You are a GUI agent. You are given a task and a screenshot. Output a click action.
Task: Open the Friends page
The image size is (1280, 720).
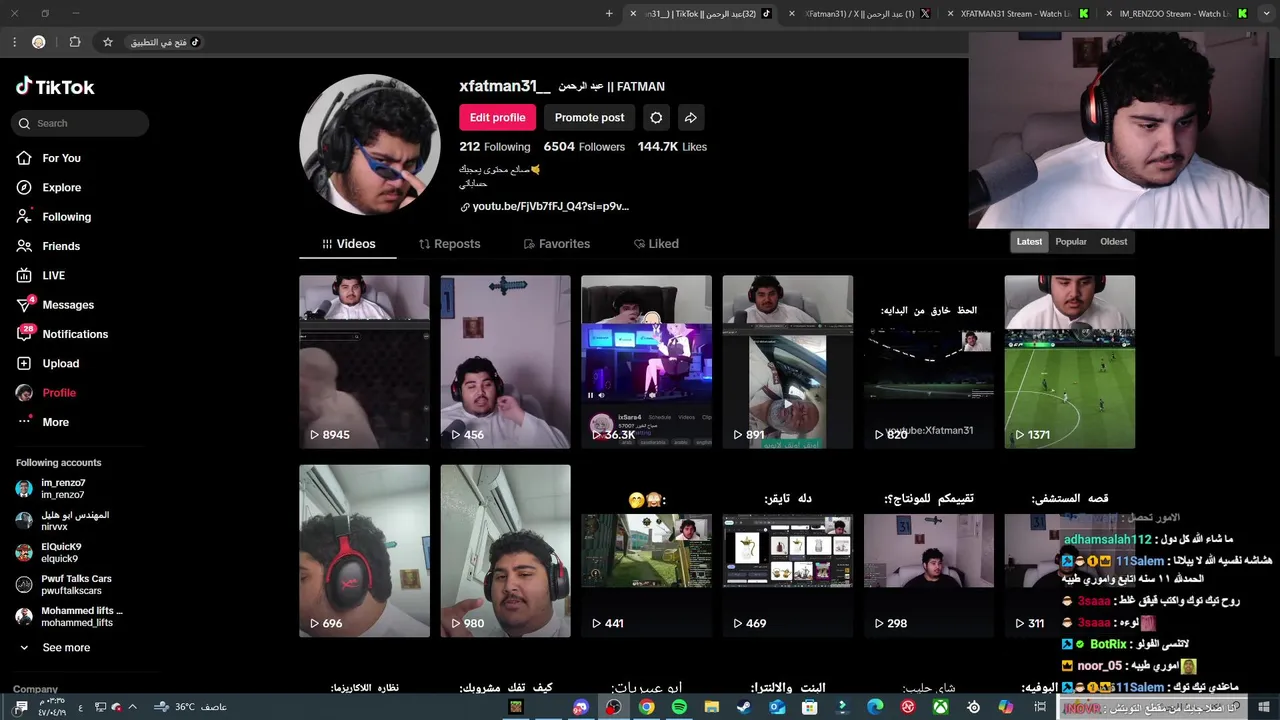[60, 246]
